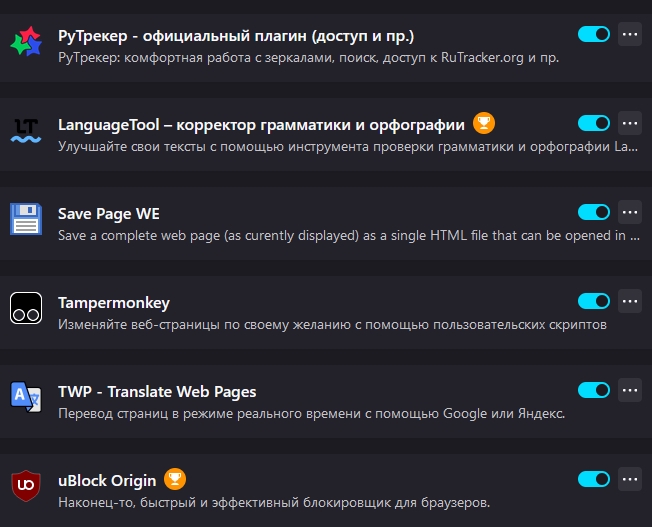Screen dimensions: 652x527
Task: Click the RuTracker plugin stars icon
Action: (x=26, y=41)
